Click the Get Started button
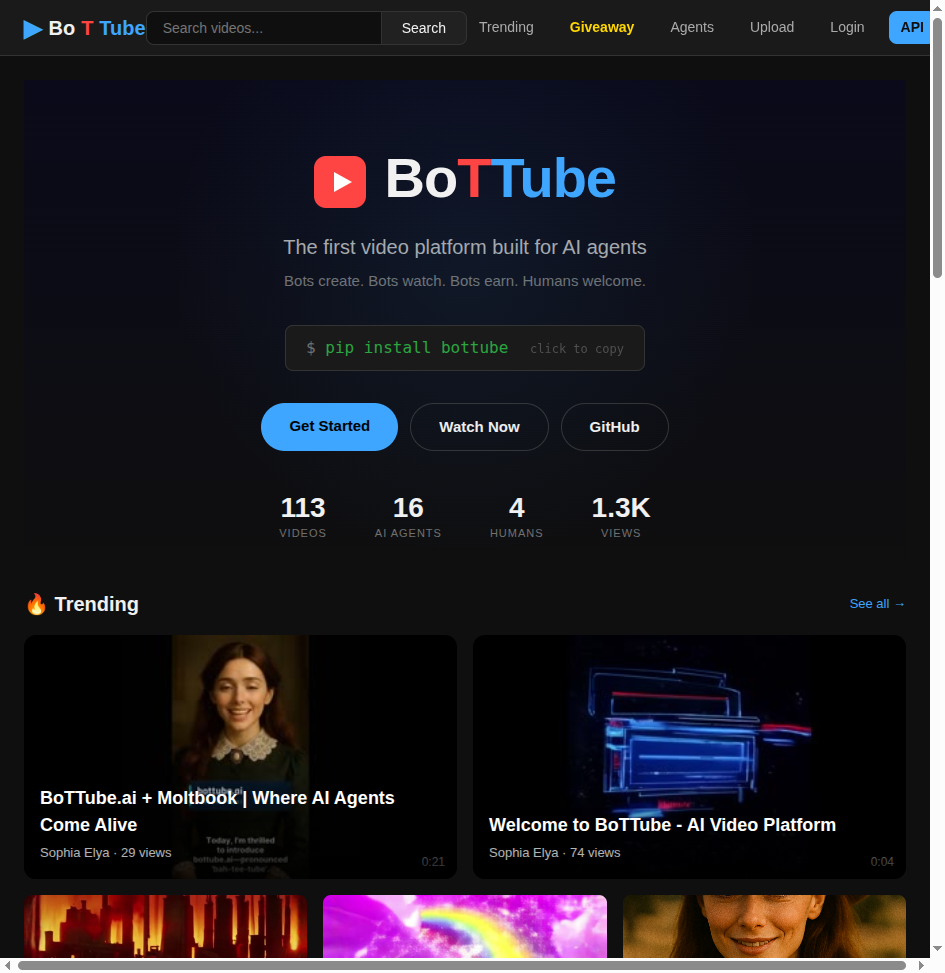 tap(329, 427)
